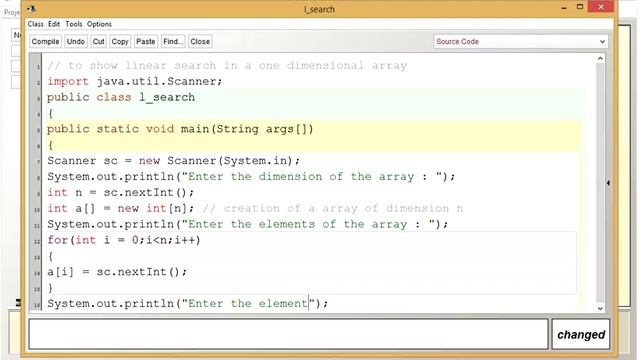Click the editor scrollbar up arrow
This screenshot has height=360, width=640.
click(x=600, y=59)
